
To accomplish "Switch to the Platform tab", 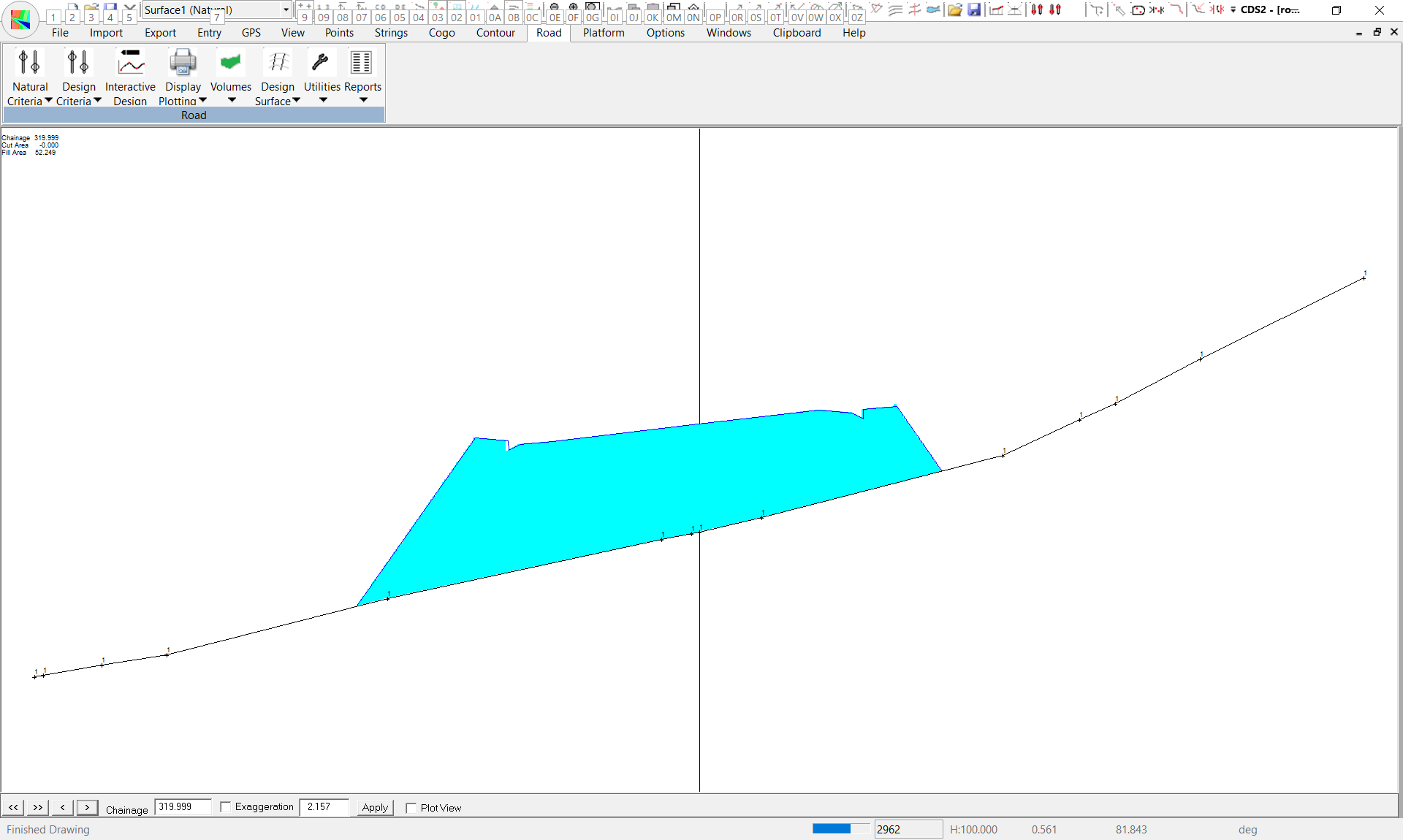I will 604,33.
